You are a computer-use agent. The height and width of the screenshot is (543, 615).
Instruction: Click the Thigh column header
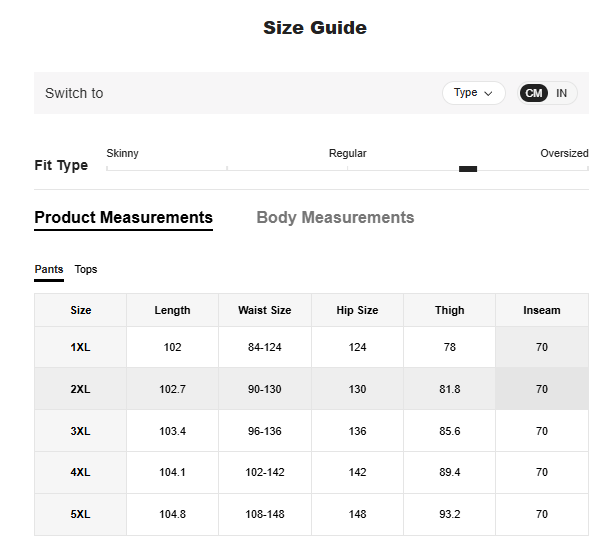(449, 310)
